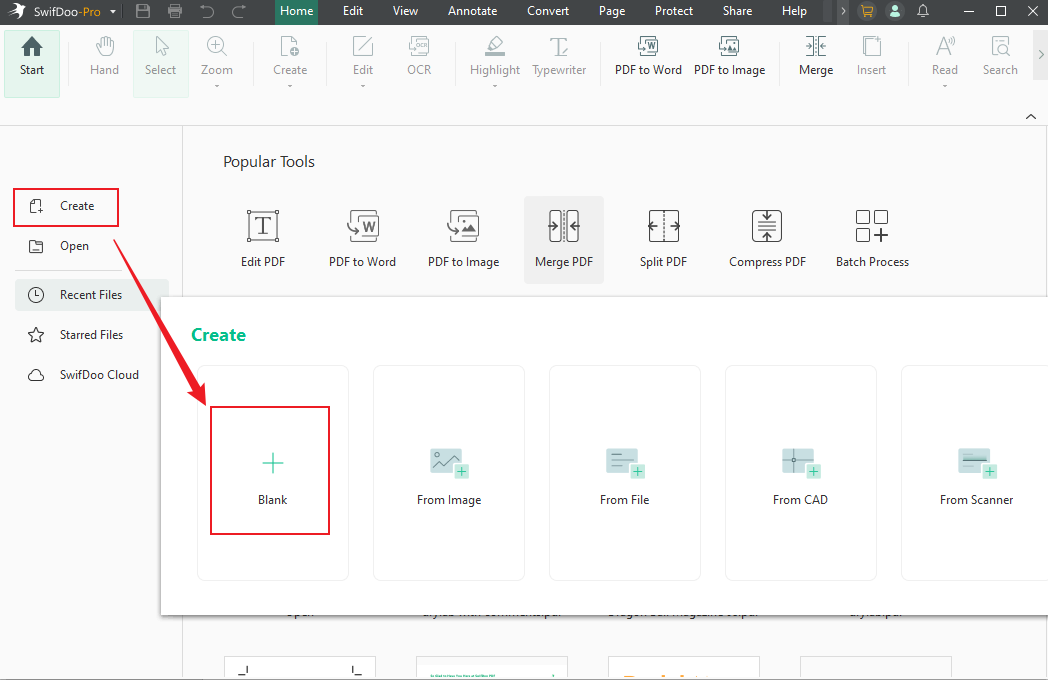Open Recent Files in the sidebar
This screenshot has width=1048, height=680.
89,294
